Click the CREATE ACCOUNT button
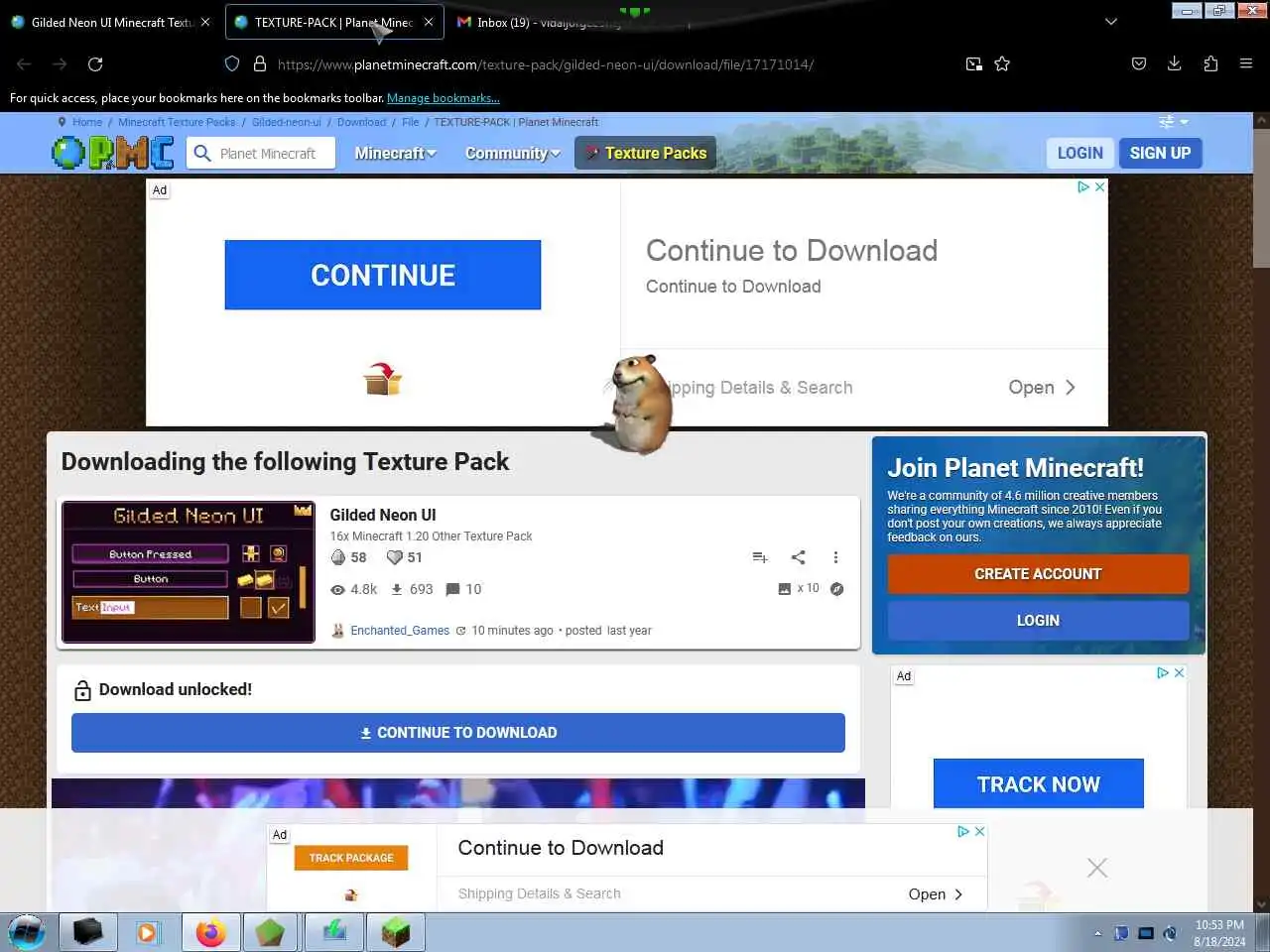This screenshot has width=1270, height=952. 1038,574
